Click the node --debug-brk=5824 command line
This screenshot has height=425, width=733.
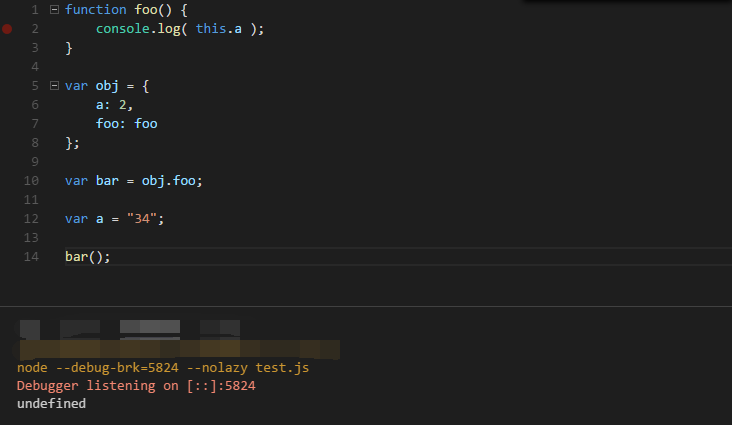pos(163,368)
